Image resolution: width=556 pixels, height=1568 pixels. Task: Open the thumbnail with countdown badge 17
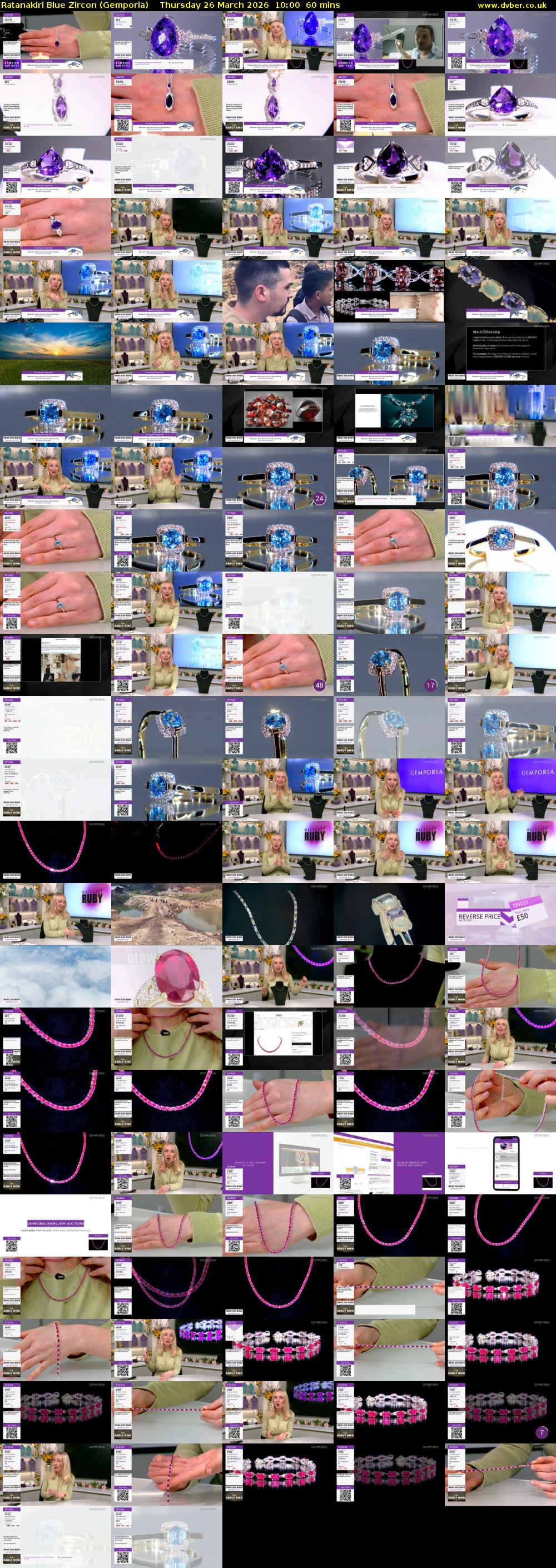tap(389, 666)
